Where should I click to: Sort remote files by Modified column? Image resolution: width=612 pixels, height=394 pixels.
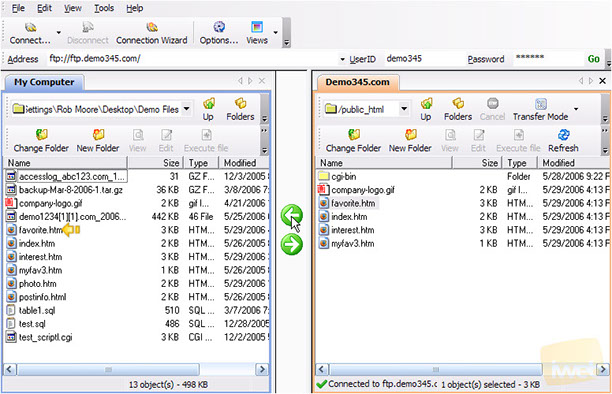[x=573, y=163]
